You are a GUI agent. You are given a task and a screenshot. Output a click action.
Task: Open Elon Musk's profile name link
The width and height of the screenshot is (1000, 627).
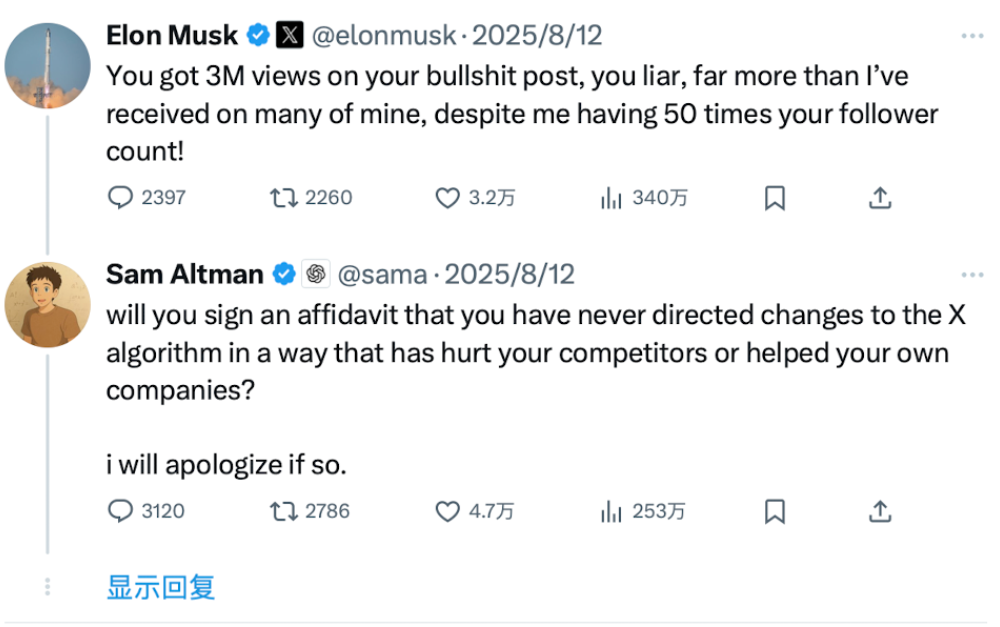coord(172,36)
